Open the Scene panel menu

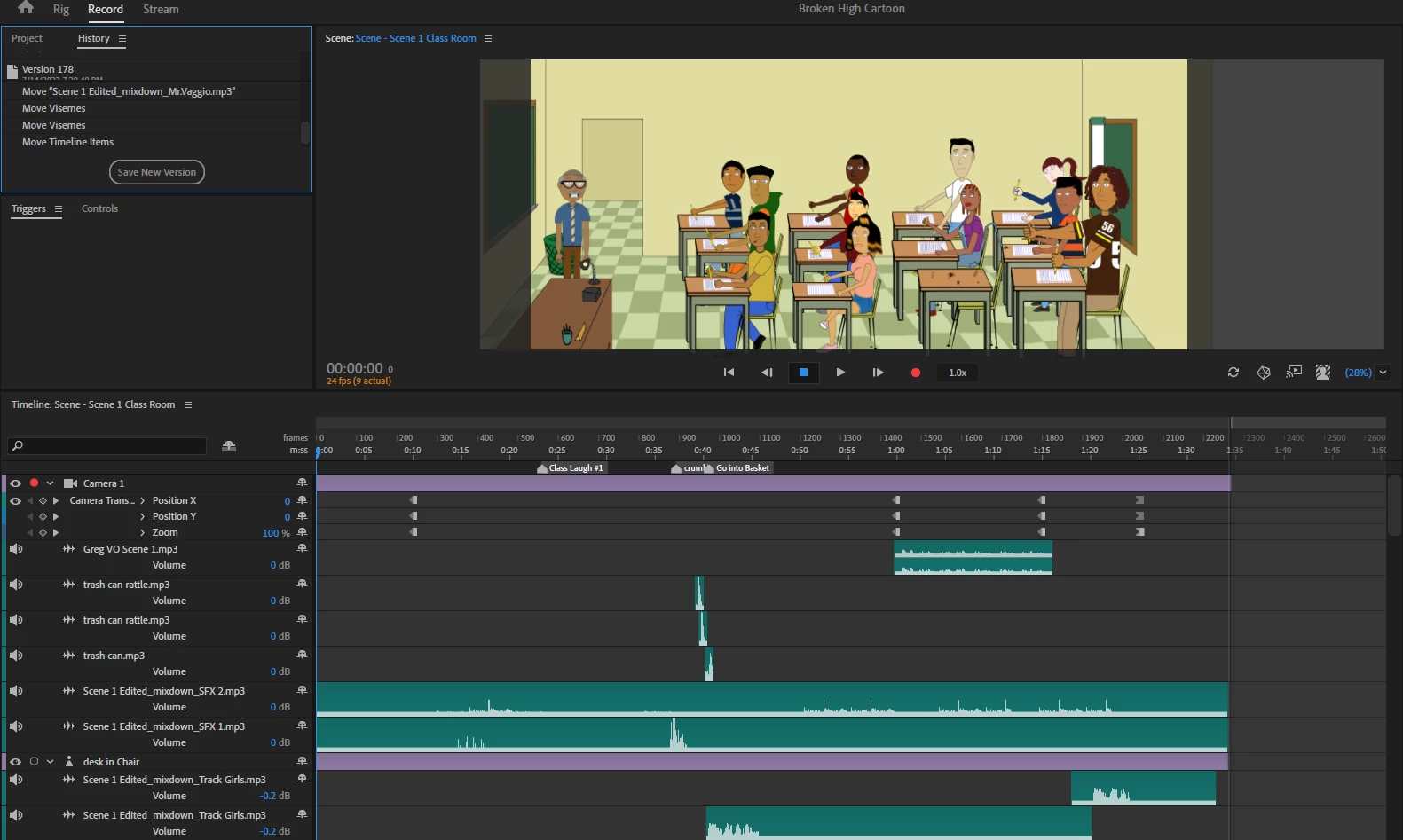click(488, 39)
